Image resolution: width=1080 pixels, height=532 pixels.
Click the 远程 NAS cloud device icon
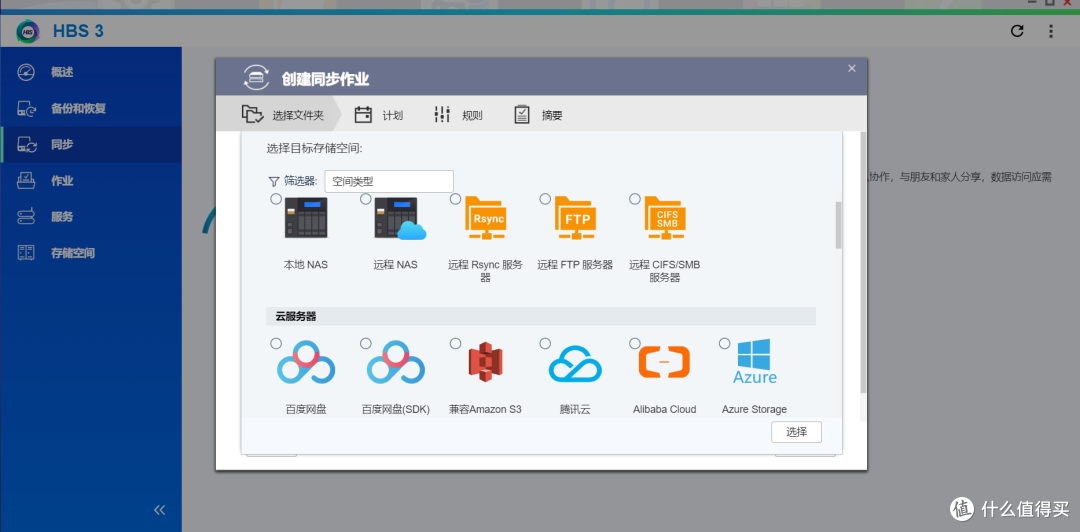(398, 218)
